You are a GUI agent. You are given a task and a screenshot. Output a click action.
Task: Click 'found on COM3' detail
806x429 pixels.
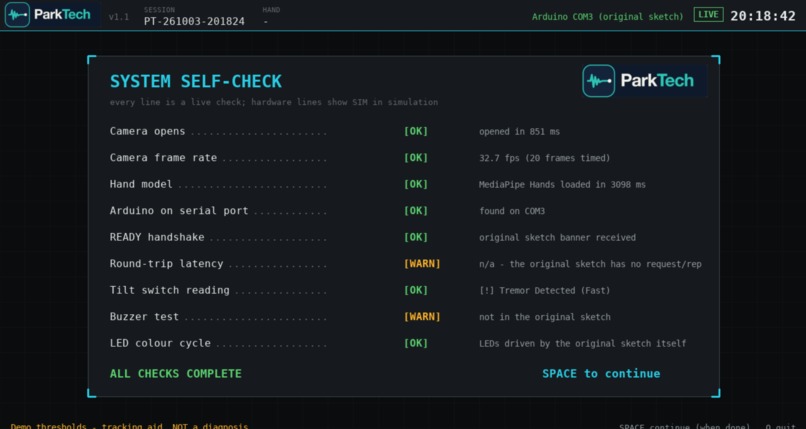512,211
